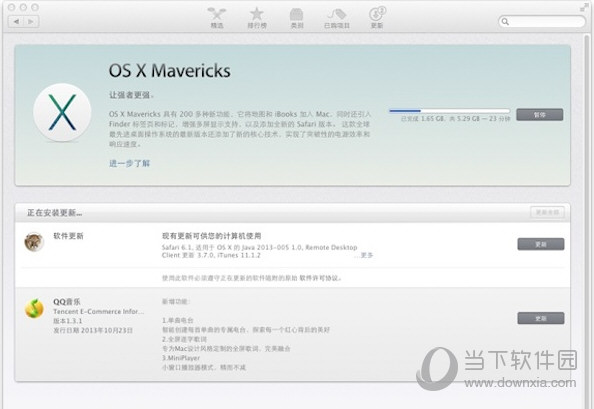Click the search magnifier icon

[x=505, y=22]
